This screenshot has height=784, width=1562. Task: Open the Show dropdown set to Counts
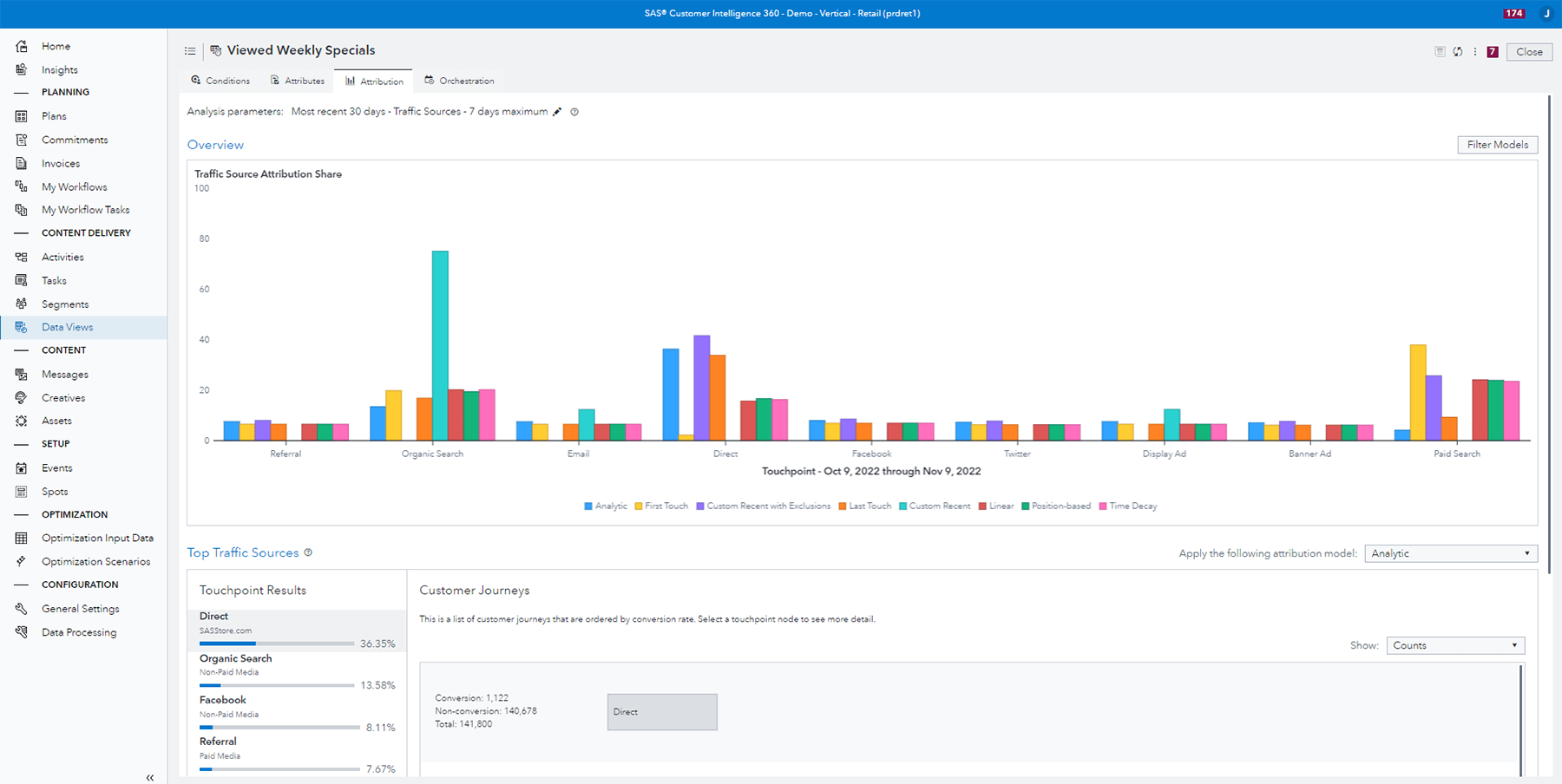(1454, 645)
